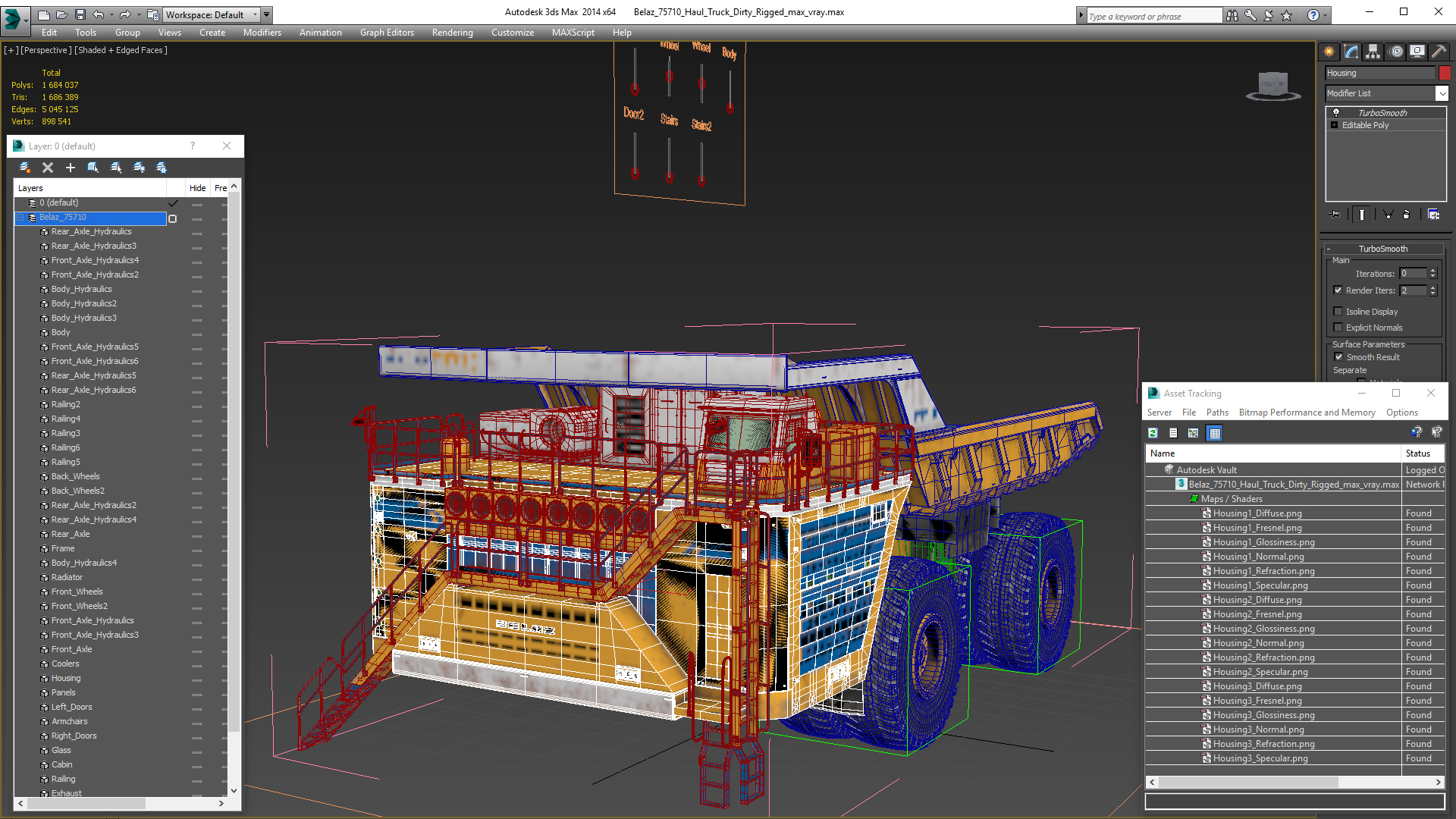The width and height of the screenshot is (1456, 819).
Task: Set 0 (default) layer as current via checkmark
Action: pos(173,203)
